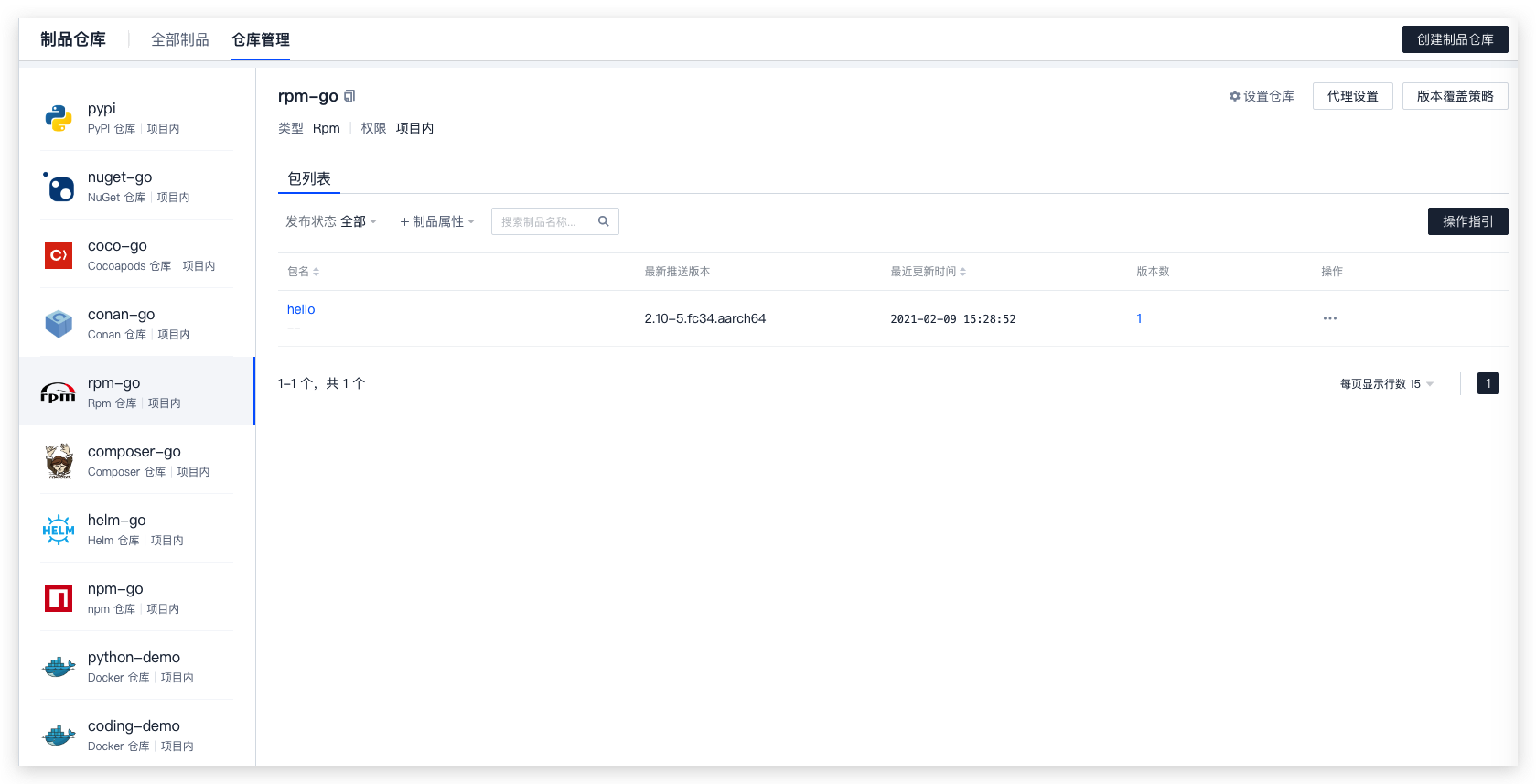Viewport: 1536px width, 784px height.
Task: Click the coco-go Cocoapods logo icon
Action: point(59,255)
